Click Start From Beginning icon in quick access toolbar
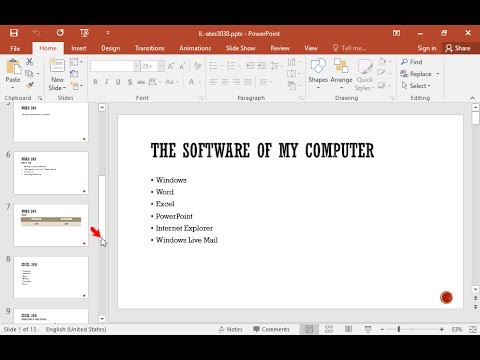The height and width of the screenshot is (360, 480). [x=84, y=33]
